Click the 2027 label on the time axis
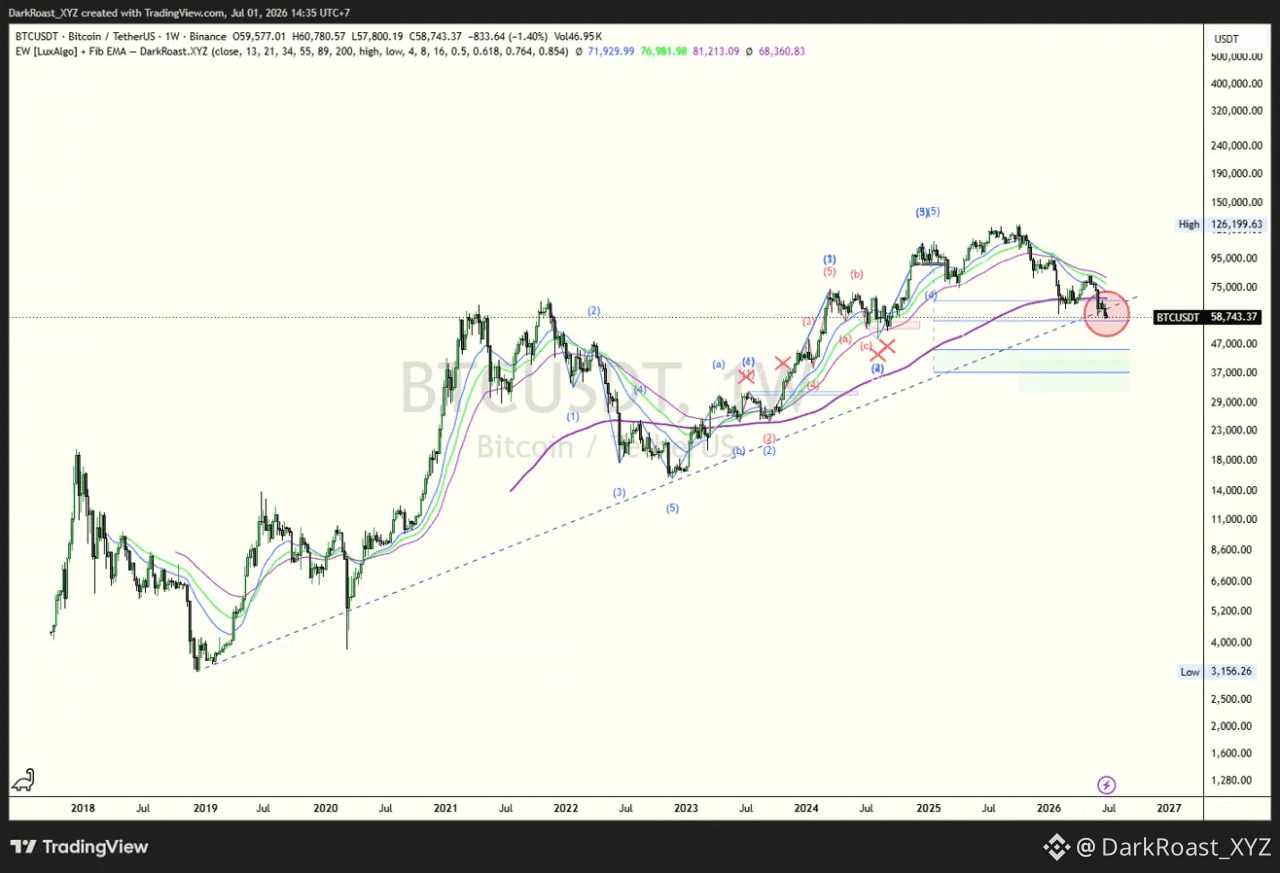This screenshot has height=873, width=1280. click(1168, 807)
